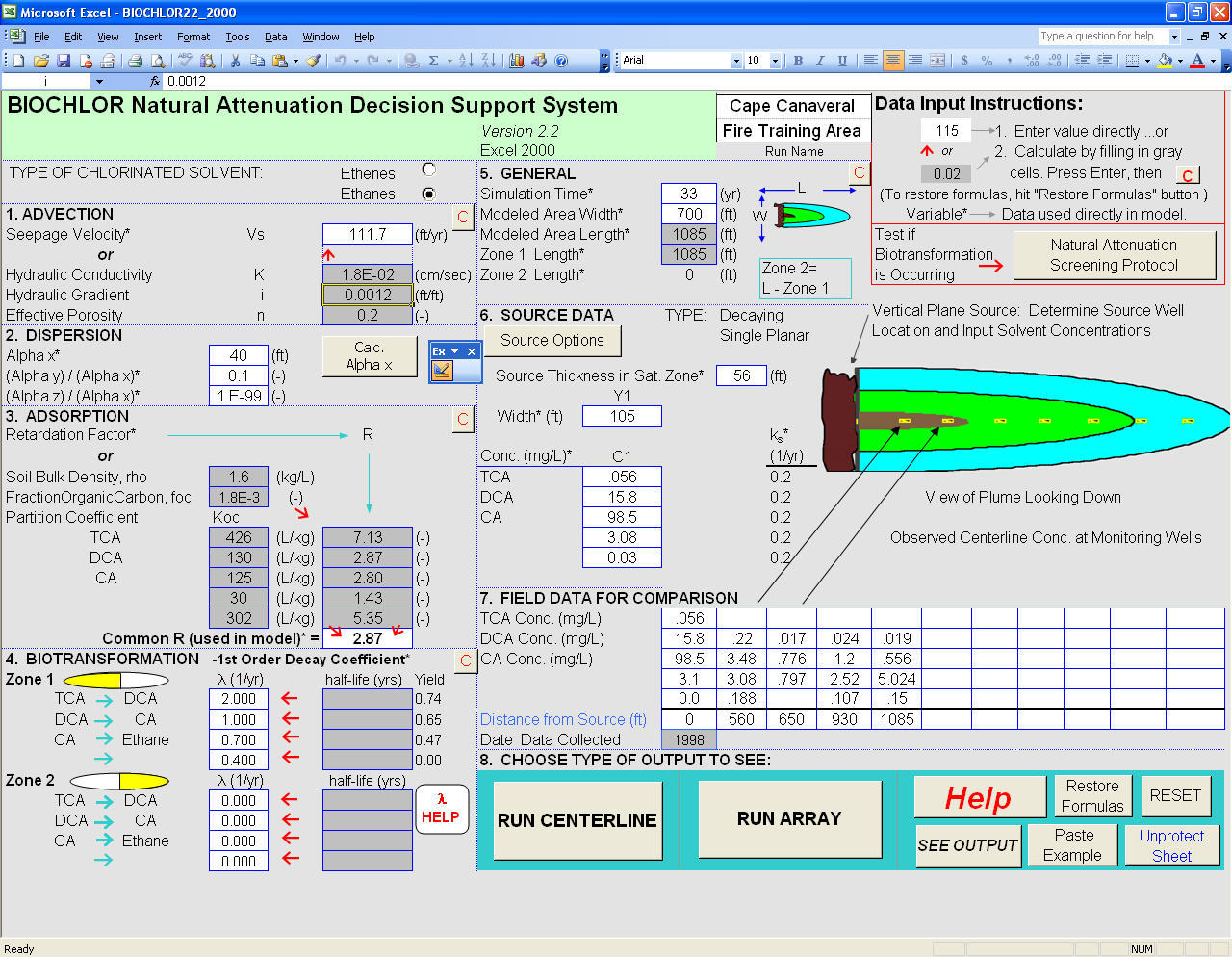1232x957 pixels.
Task: Toggle italic formatting
Action: pyautogui.click(x=820, y=61)
